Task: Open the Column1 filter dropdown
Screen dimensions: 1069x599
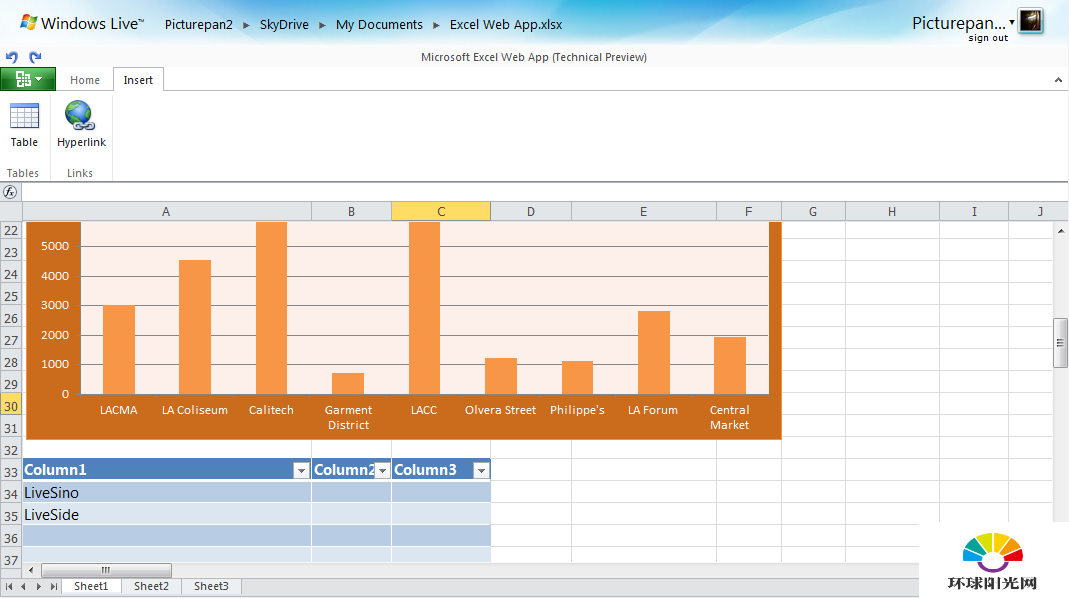Action: coord(301,470)
